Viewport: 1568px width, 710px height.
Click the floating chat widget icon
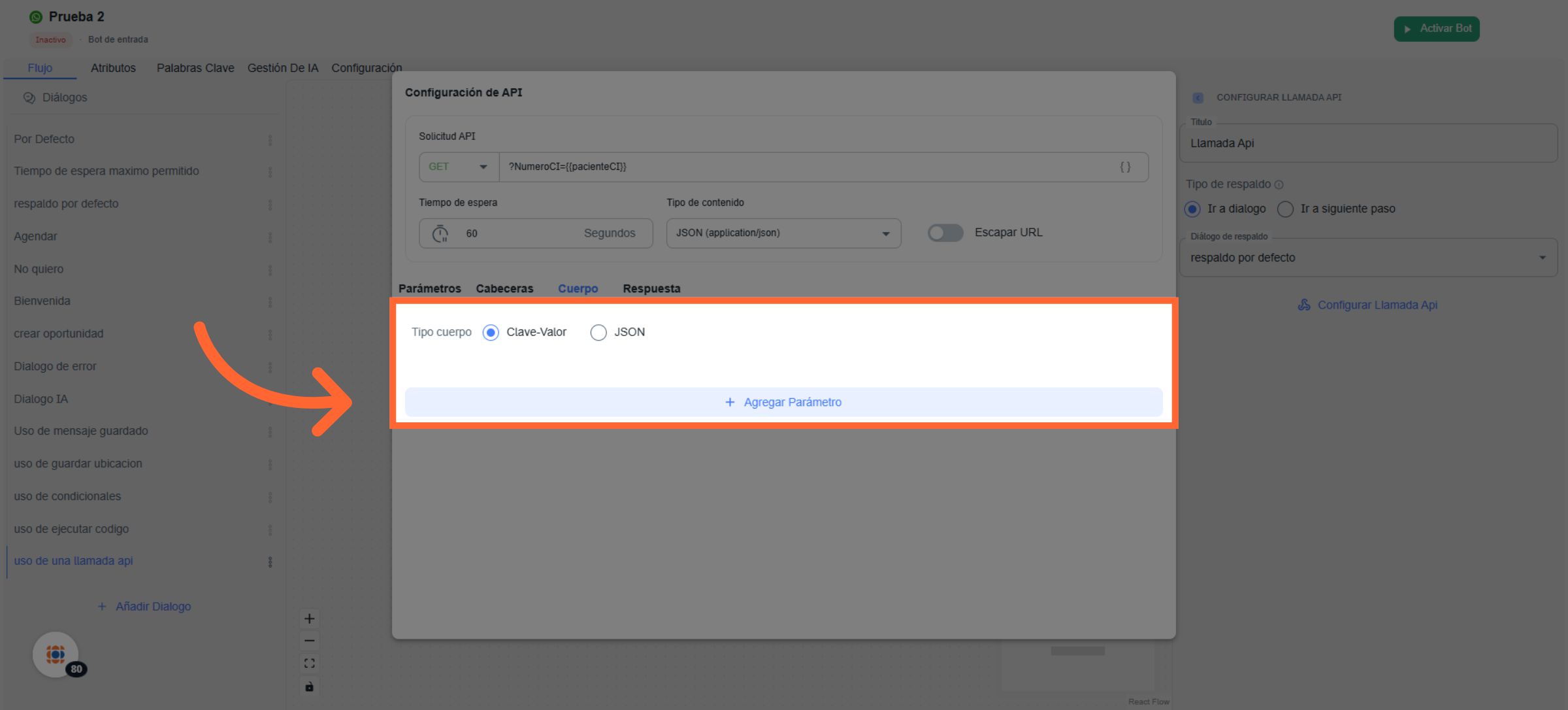pos(56,654)
